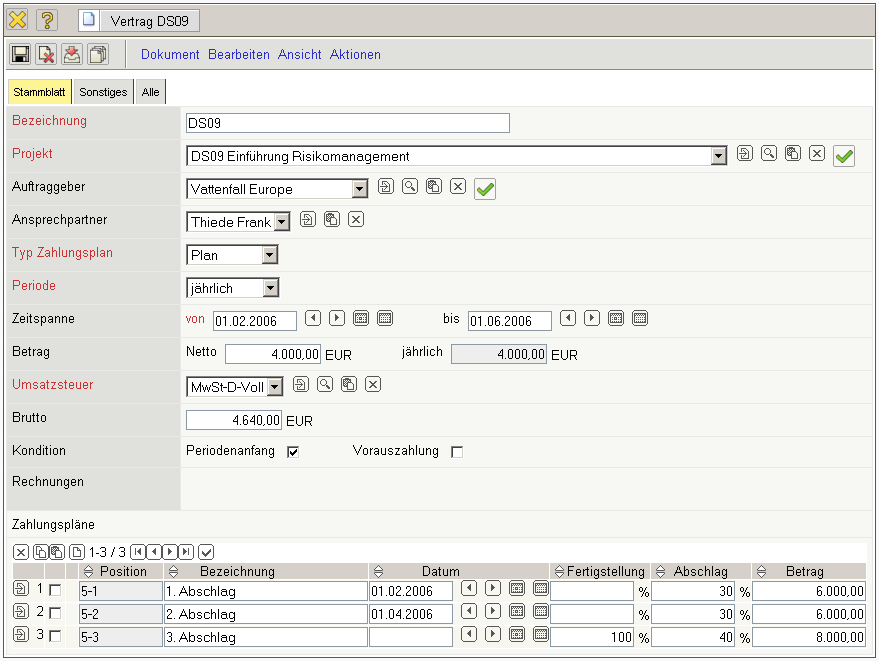This screenshot has width=879, height=661.
Task: Click into the Bezeichnung field containing DS09
Action: 347,123
